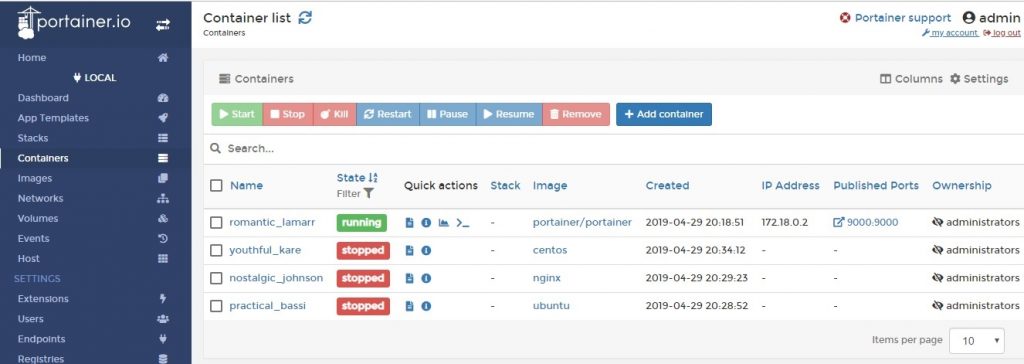1024x364 pixels.
Task: Open inspect icon for nostalgic_johnson
Action: point(426,278)
